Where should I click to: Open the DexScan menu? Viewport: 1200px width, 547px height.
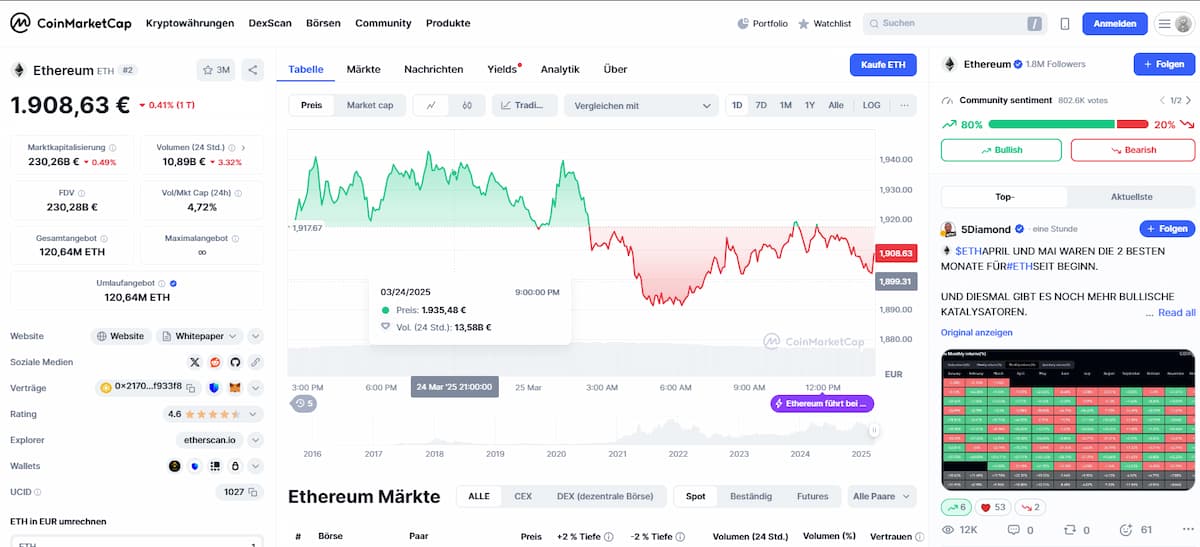[270, 23]
